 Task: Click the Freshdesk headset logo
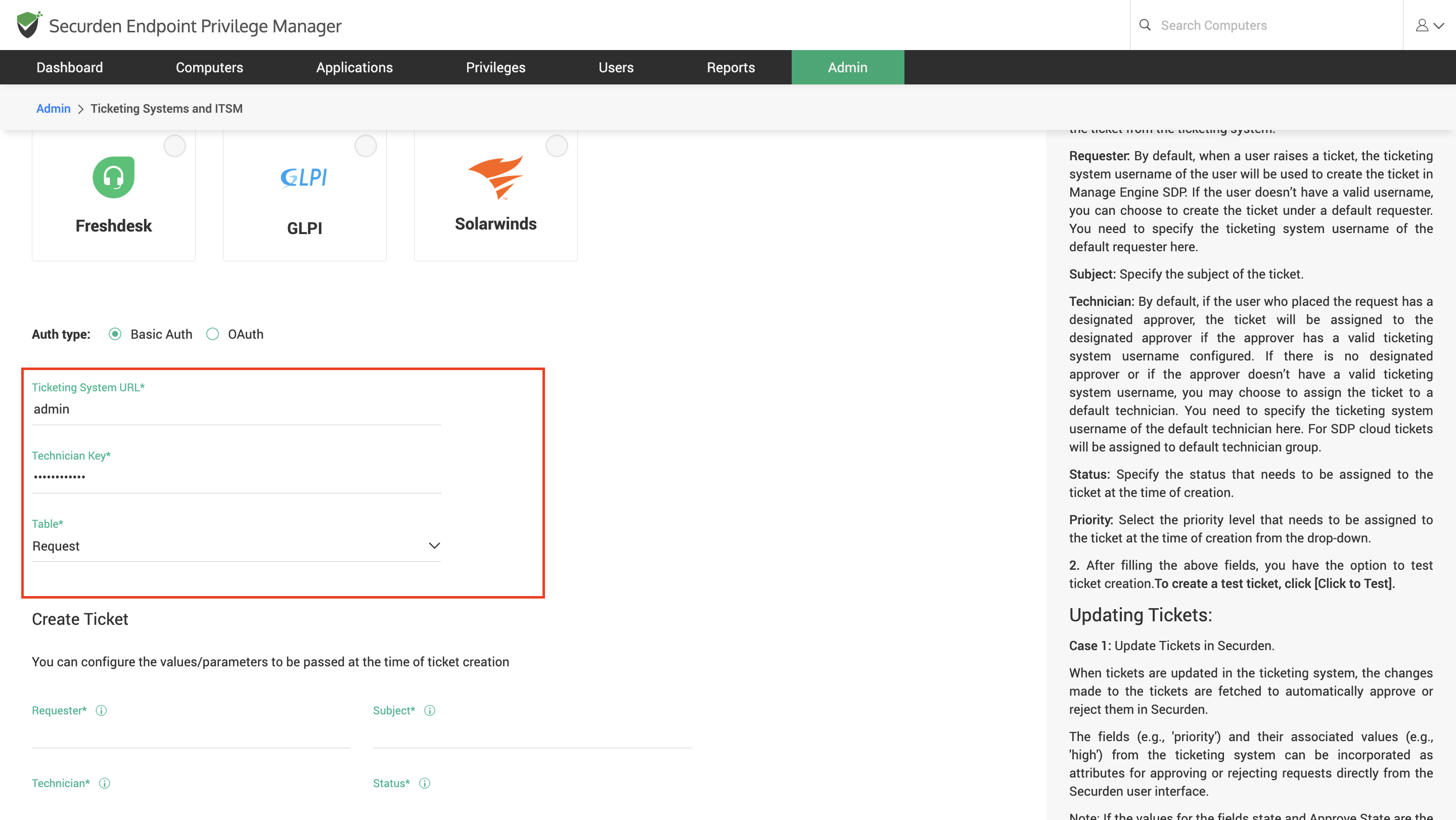[114, 177]
